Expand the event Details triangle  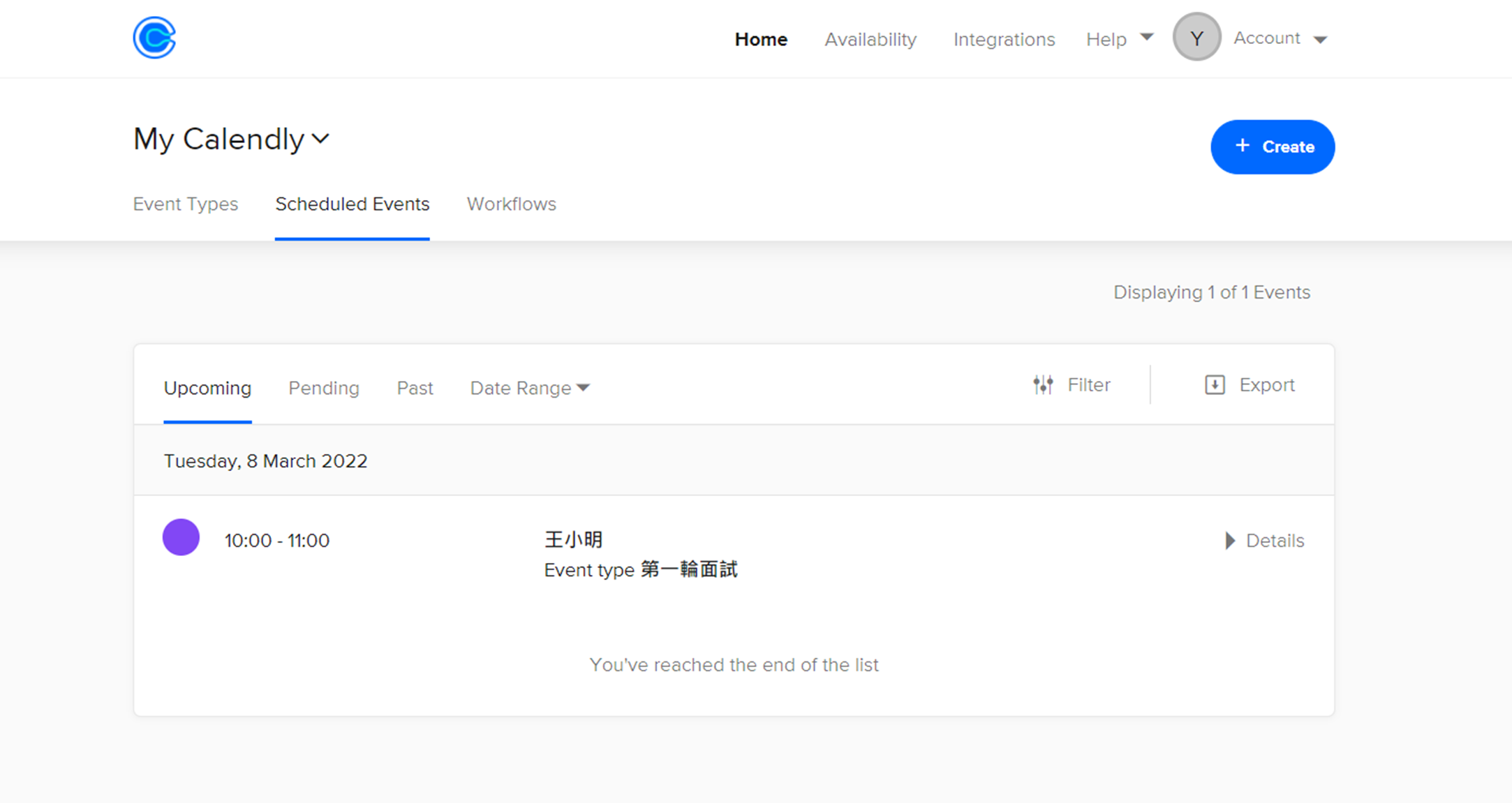coord(1230,541)
